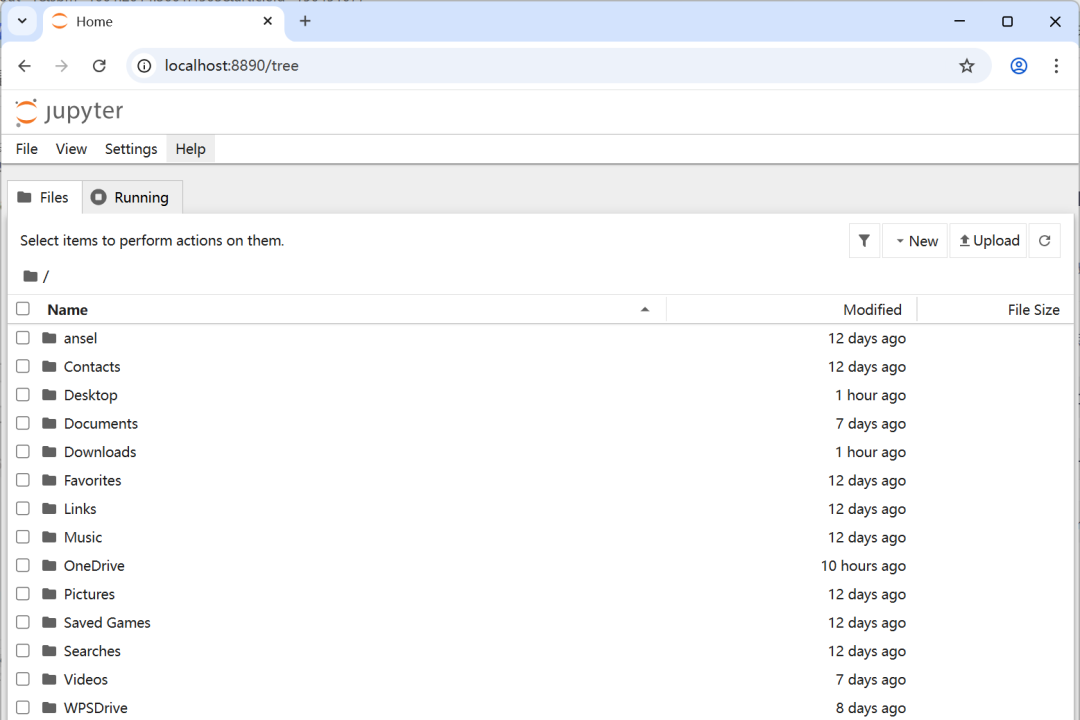Image resolution: width=1080 pixels, height=720 pixels.
Task: Open the browser profile icon
Action: coord(1019,65)
